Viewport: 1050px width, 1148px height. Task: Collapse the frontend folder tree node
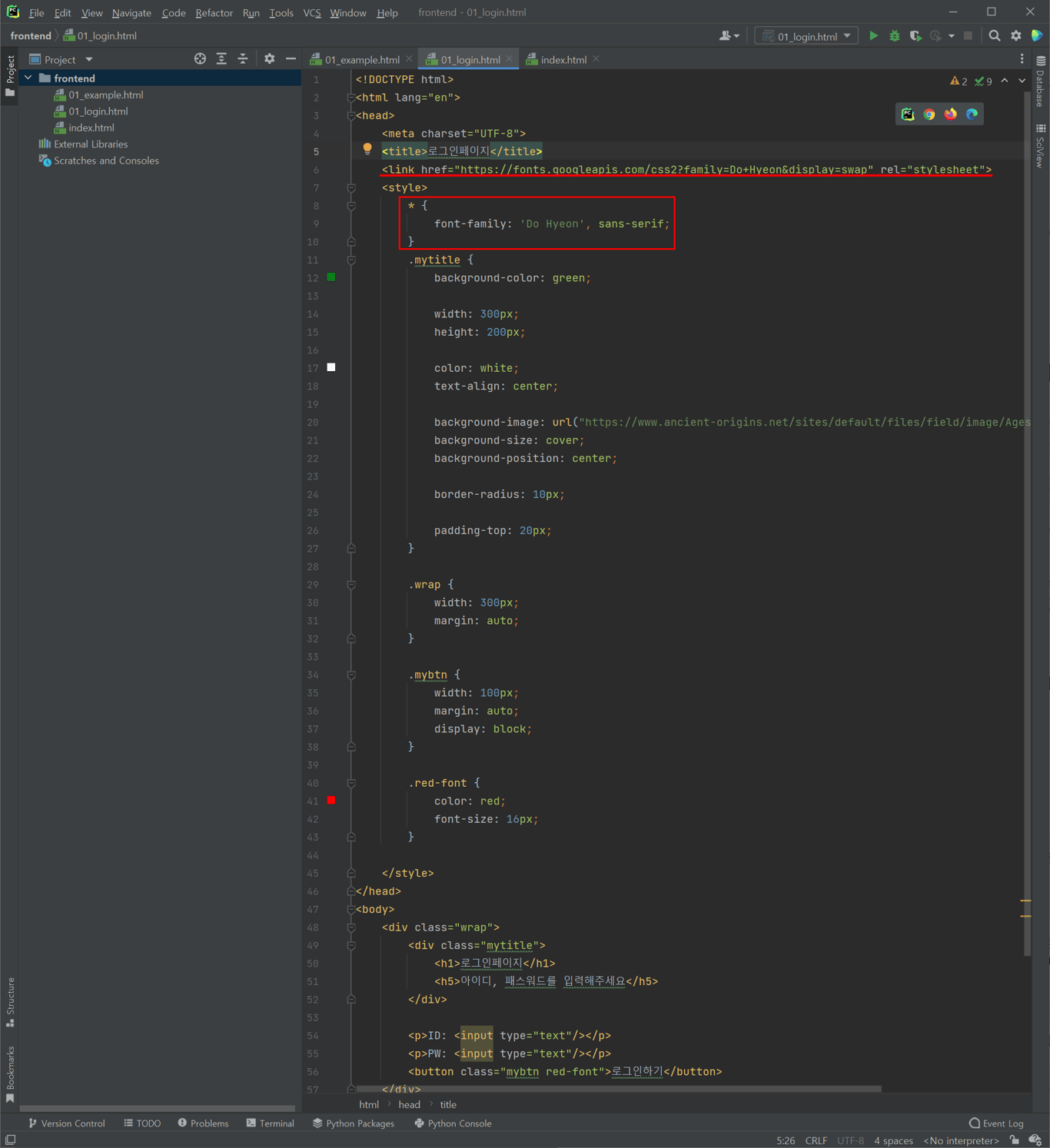click(28, 78)
